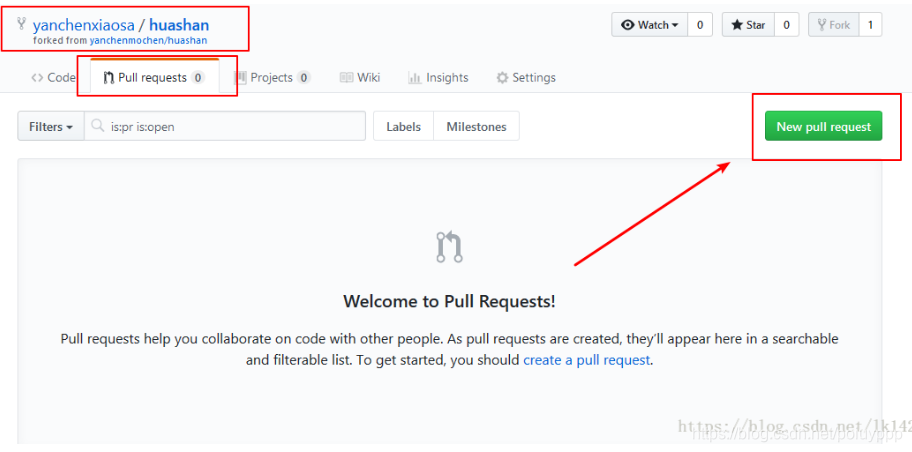The height and width of the screenshot is (452, 912).
Task: Open the Wiki tab
Action: (x=360, y=77)
